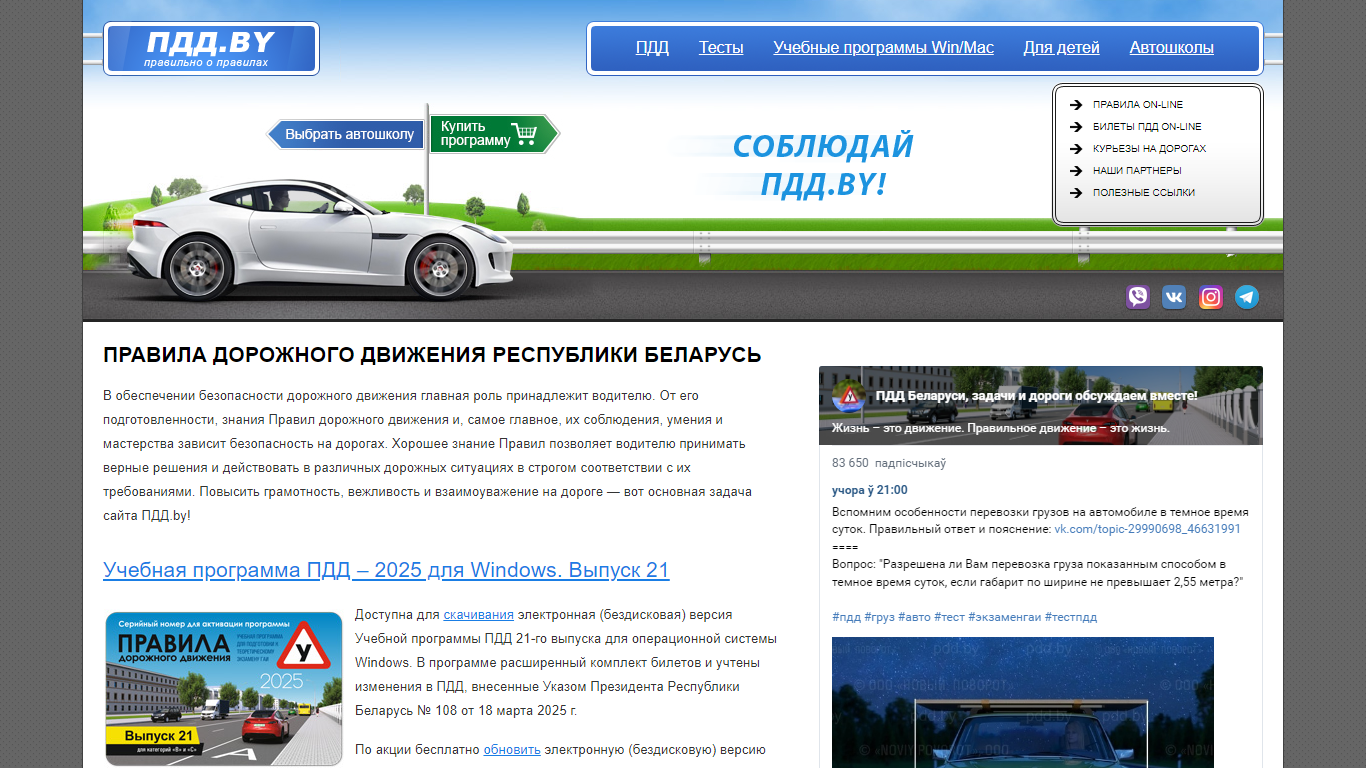Click the #тест hashtag
The height and width of the screenshot is (768, 1366).
[949, 617]
